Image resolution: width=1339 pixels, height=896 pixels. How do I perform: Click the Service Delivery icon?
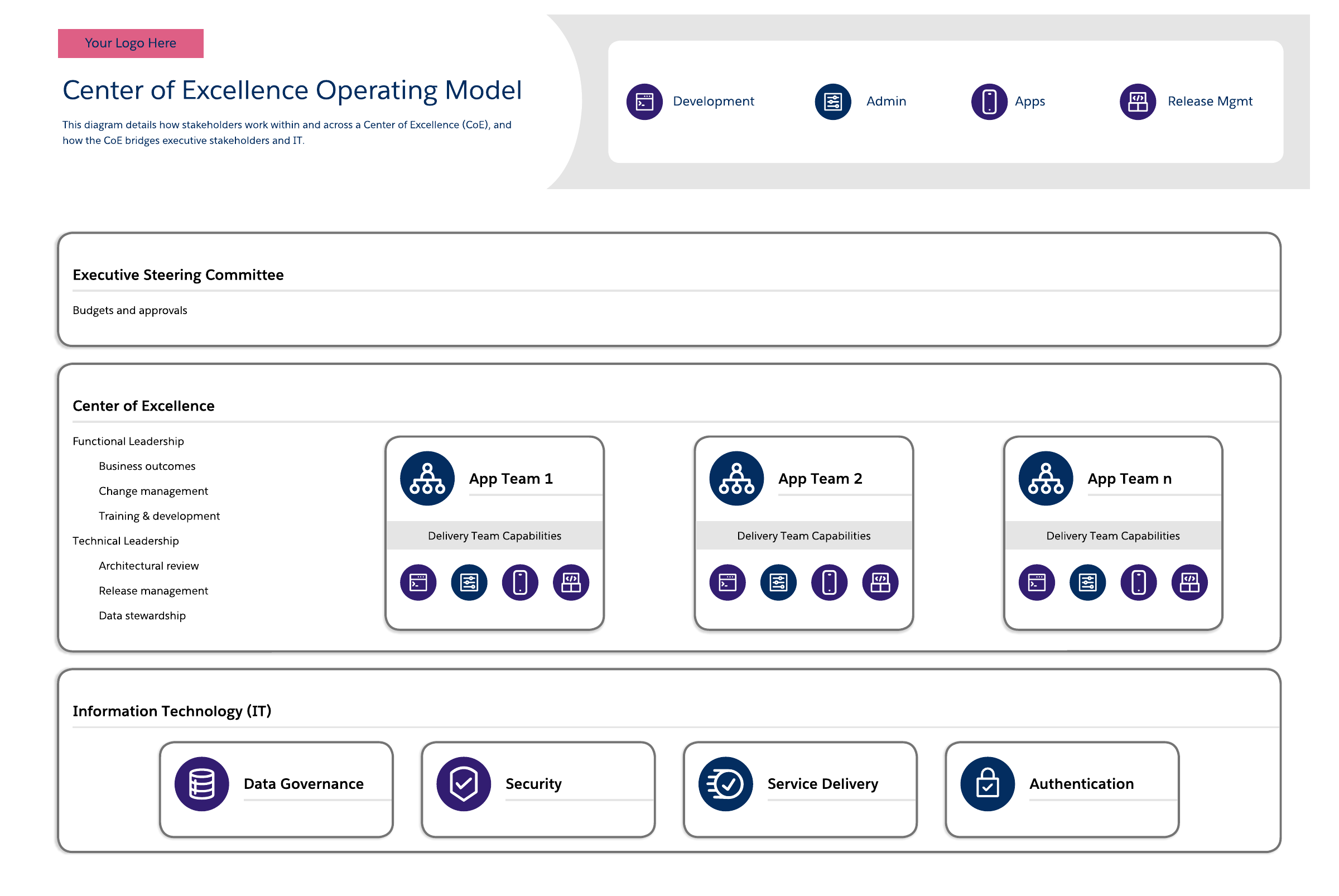(x=726, y=784)
